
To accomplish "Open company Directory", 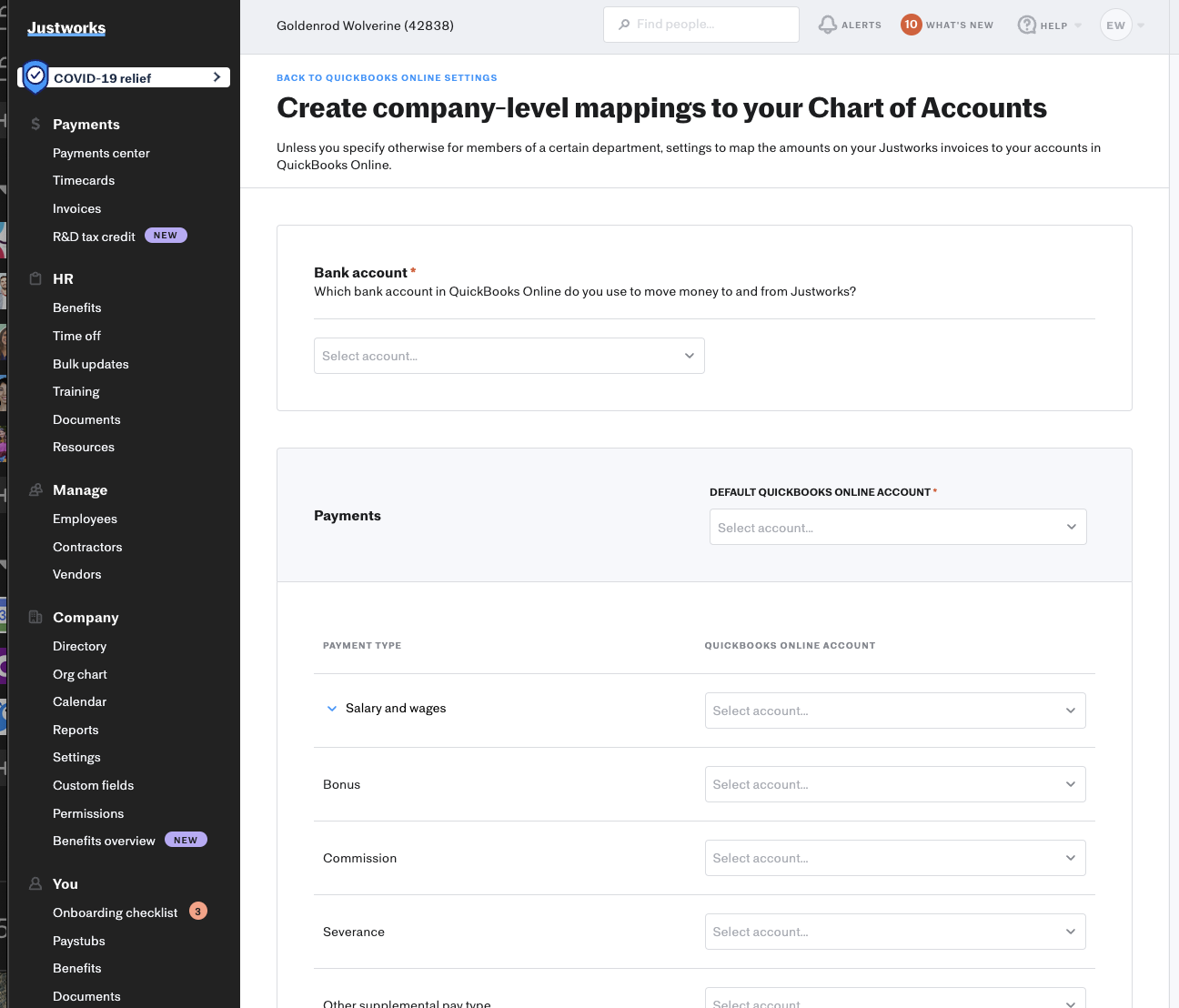I will click(x=79, y=646).
